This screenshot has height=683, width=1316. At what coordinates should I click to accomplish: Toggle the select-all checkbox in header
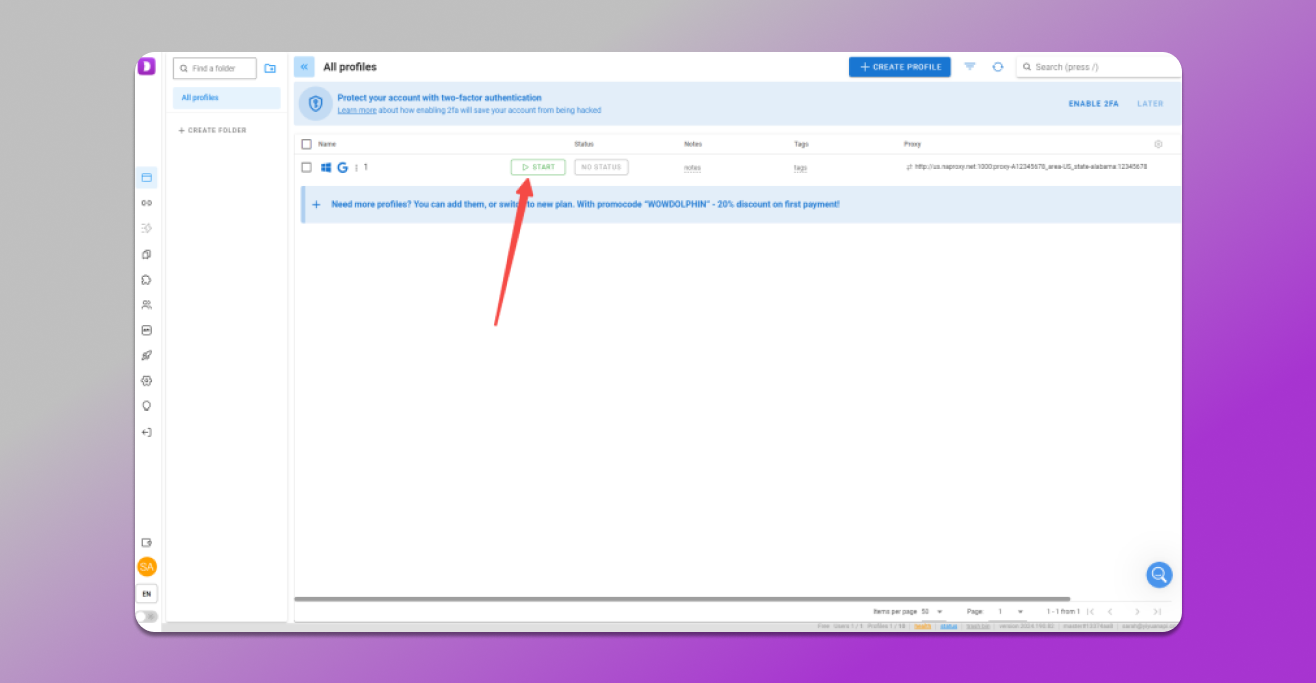tap(307, 144)
